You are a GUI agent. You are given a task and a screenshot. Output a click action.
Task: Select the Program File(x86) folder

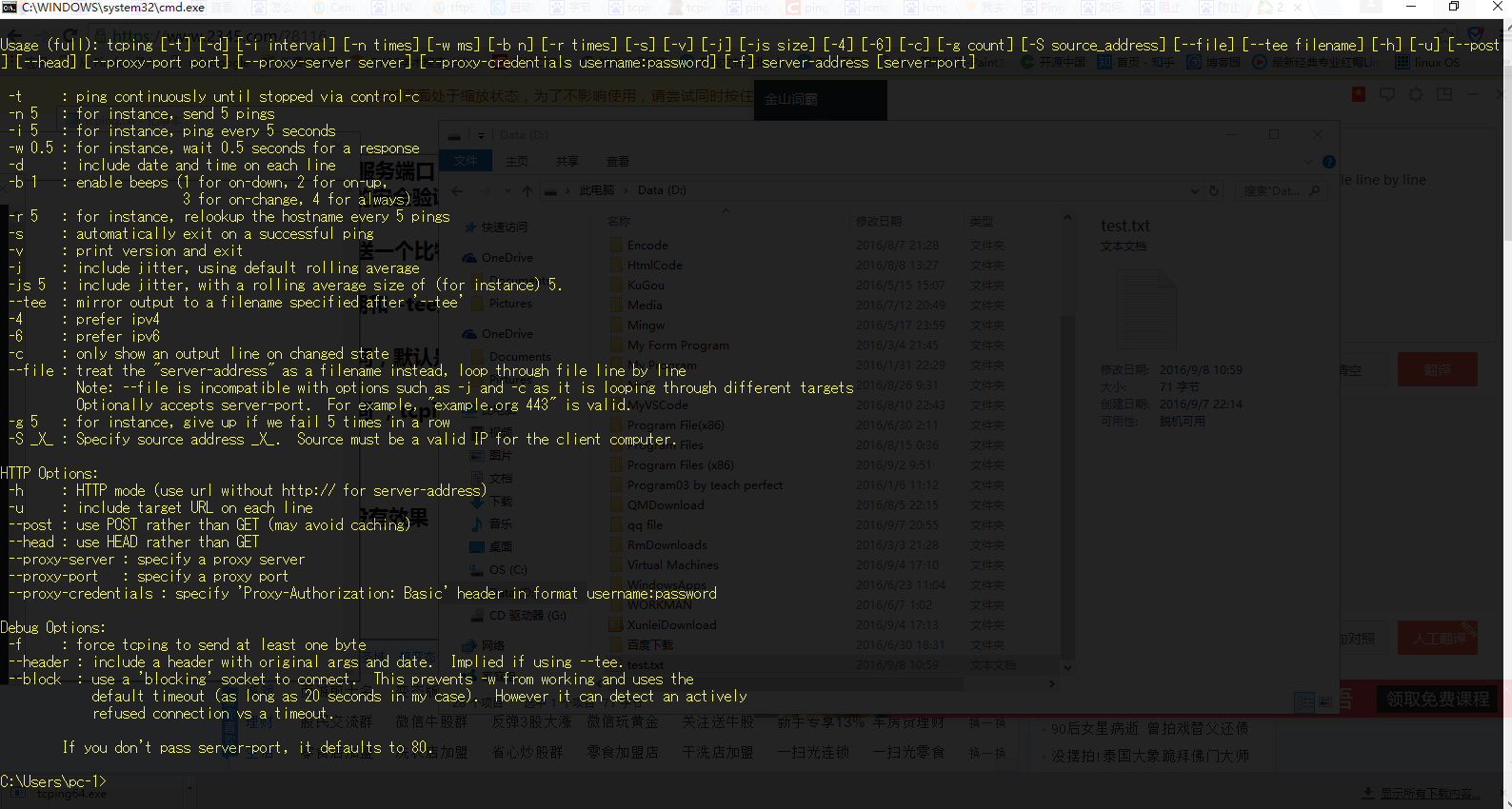tap(675, 425)
